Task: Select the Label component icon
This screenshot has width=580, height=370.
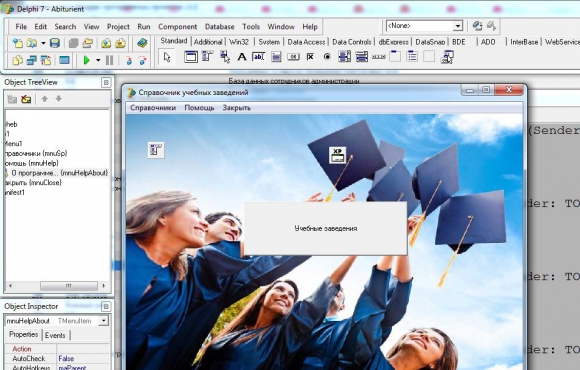Action: tap(242, 57)
